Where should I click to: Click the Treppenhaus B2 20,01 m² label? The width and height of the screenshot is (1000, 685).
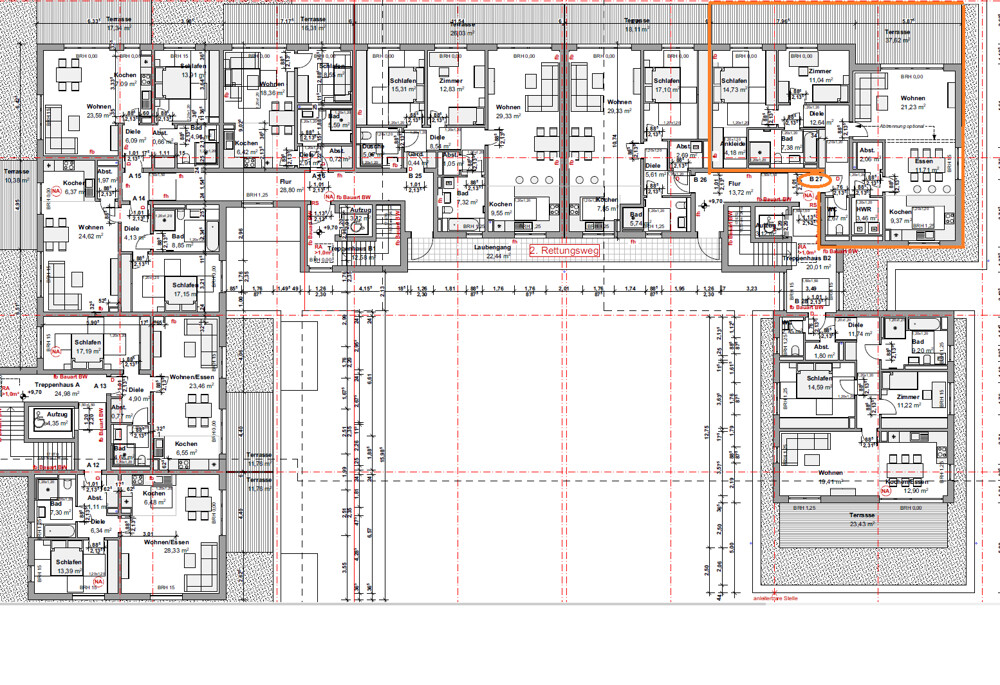[809, 263]
